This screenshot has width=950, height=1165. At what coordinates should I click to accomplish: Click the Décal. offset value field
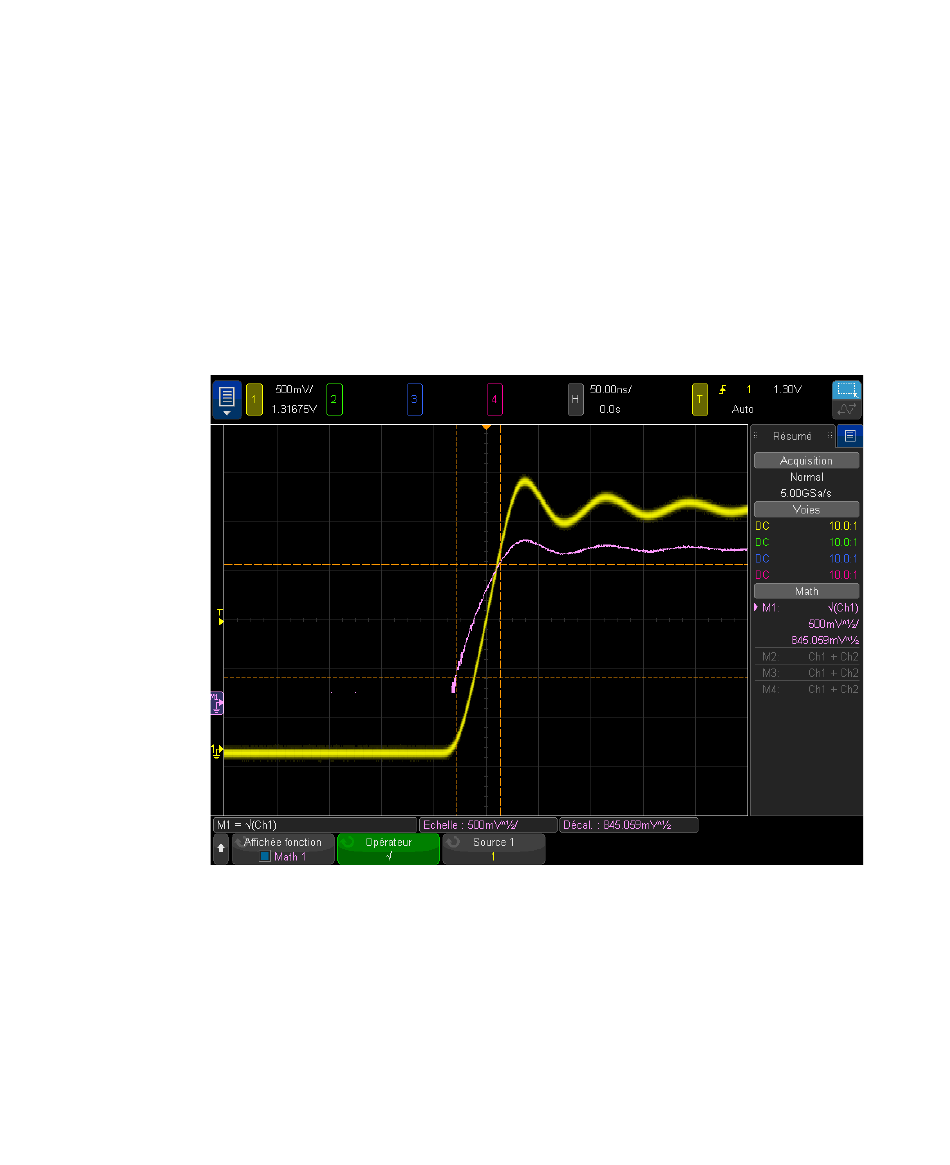(x=628, y=825)
